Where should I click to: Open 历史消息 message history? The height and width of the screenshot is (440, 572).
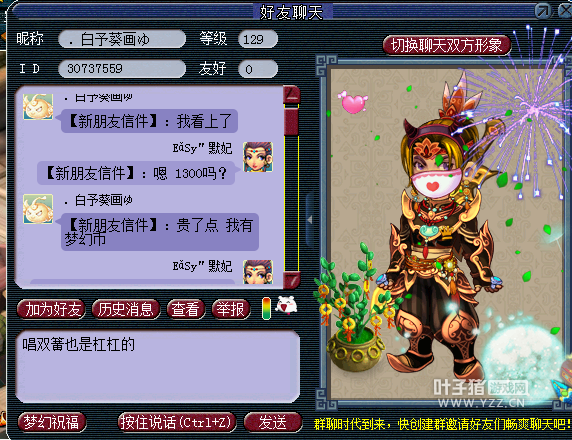click(x=125, y=309)
